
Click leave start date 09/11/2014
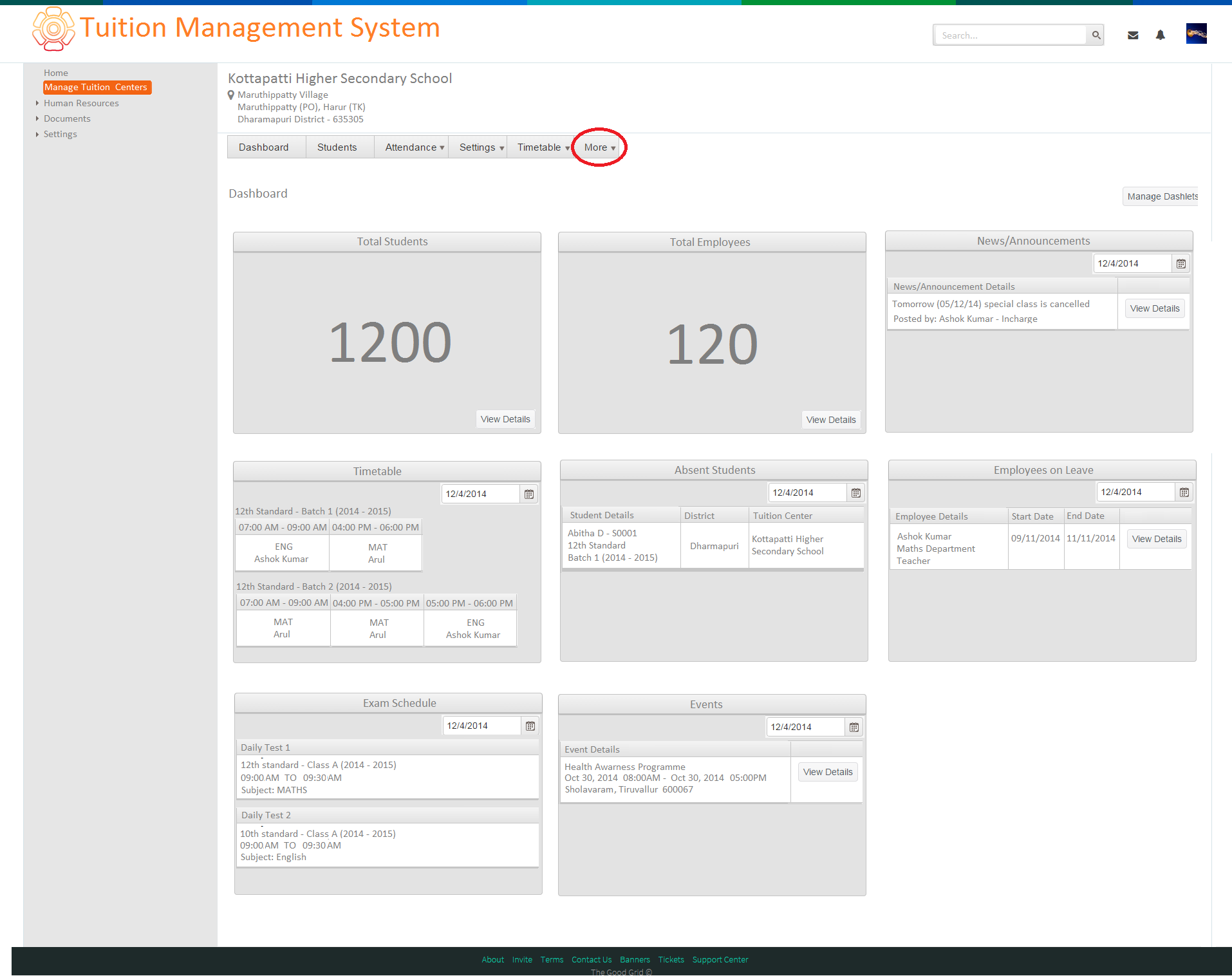point(1035,539)
